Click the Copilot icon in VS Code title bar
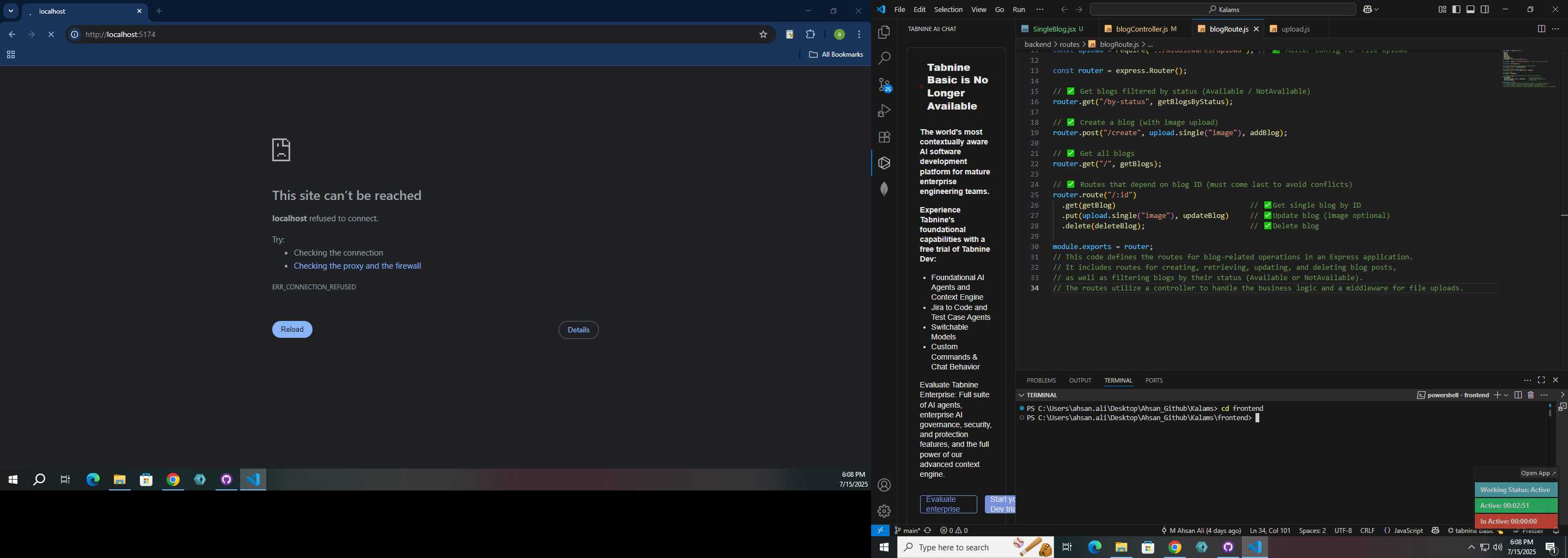Viewport: 1568px width, 558px height. coord(1369,10)
